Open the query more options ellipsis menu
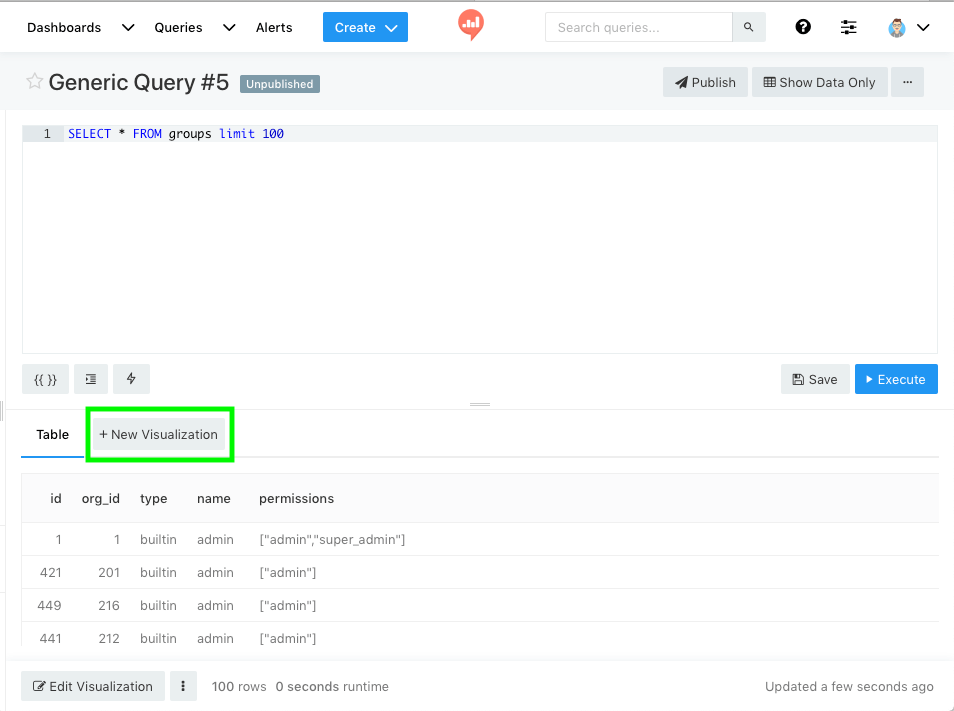Viewport: 954px width, 711px height. coord(907,82)
